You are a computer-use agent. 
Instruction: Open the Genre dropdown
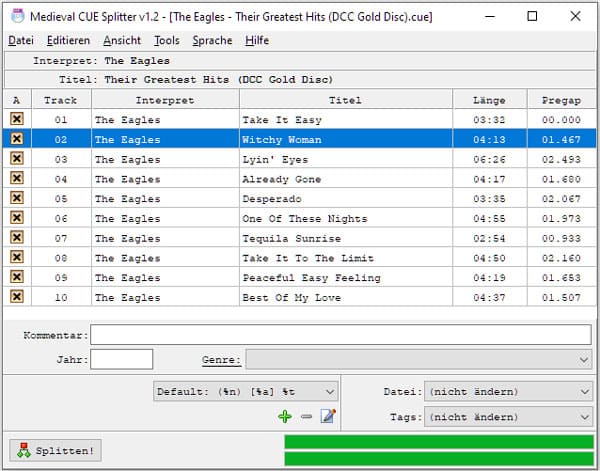point(419,359)
